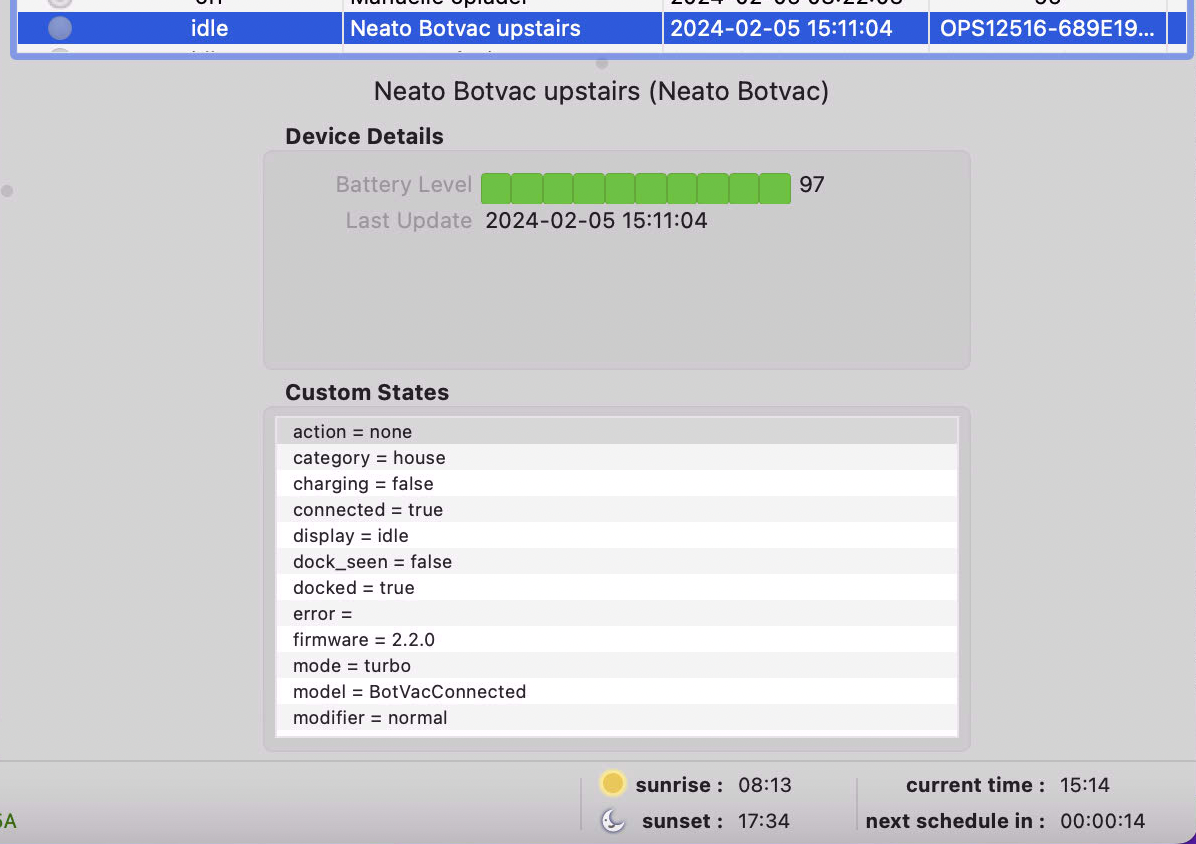Screen dimensions: 1196x844
Task: Click the 'Device Details' heading
Action: click(x=364, y=136)
